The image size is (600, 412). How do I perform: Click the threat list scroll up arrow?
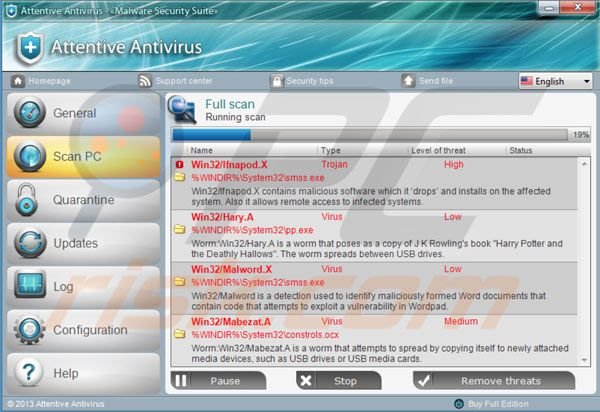click(x=584, y=164)
